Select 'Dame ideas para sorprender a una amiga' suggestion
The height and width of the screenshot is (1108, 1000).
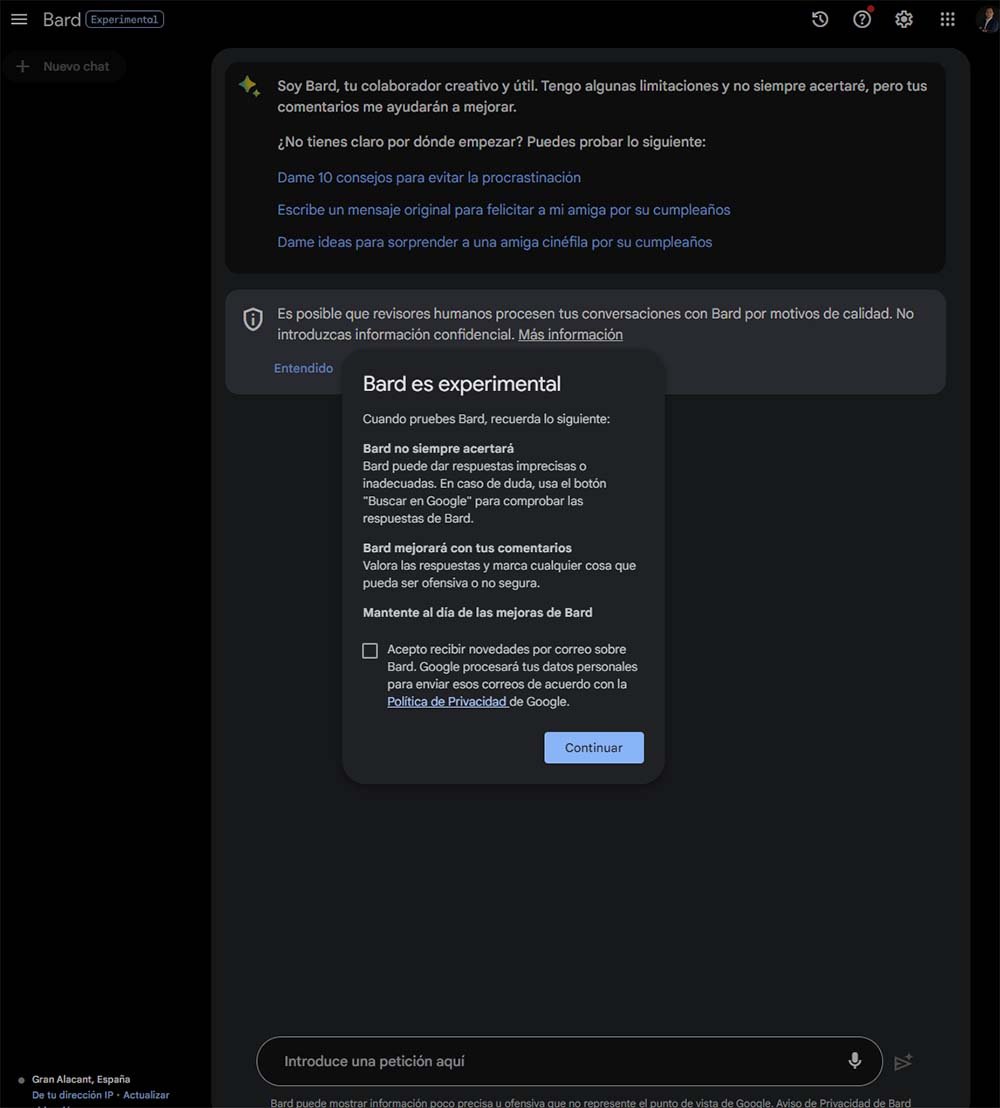tap(495, 242)
